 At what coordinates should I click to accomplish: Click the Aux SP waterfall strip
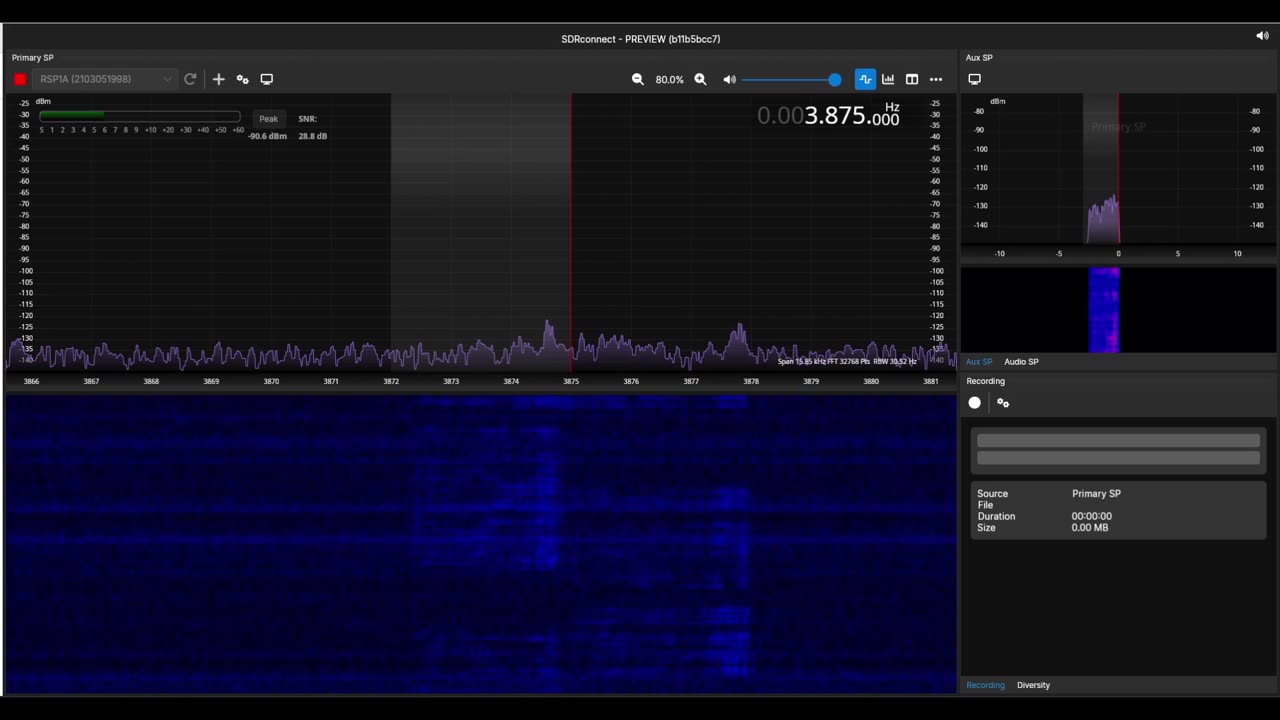[1104, 310]
